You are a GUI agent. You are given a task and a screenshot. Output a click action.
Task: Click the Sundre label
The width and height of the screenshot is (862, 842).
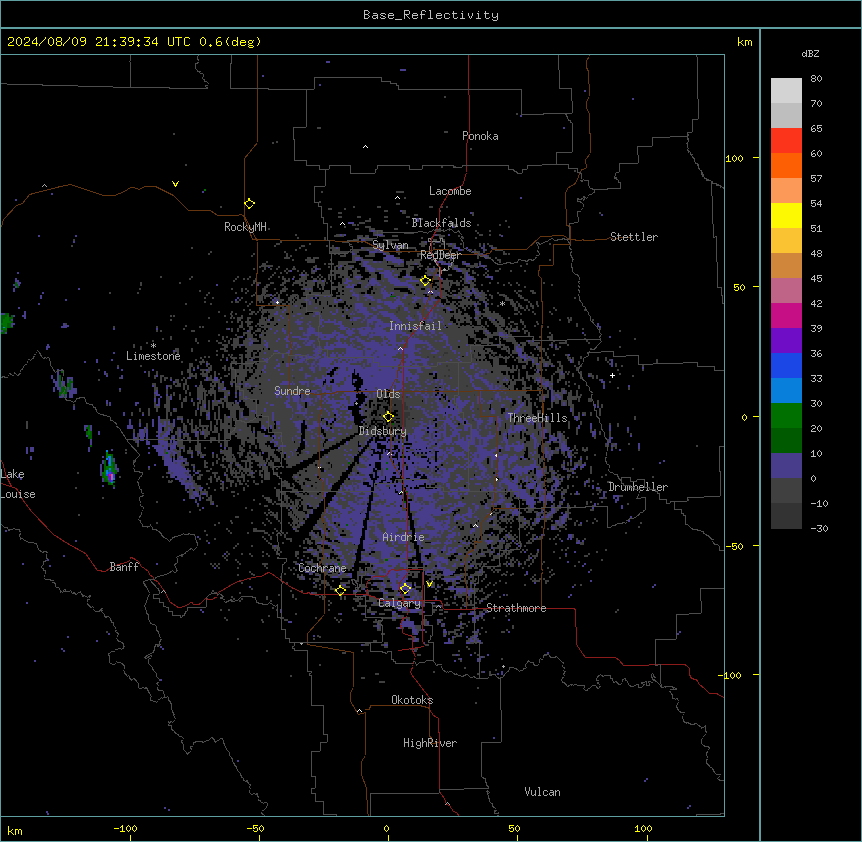point(292,391)
